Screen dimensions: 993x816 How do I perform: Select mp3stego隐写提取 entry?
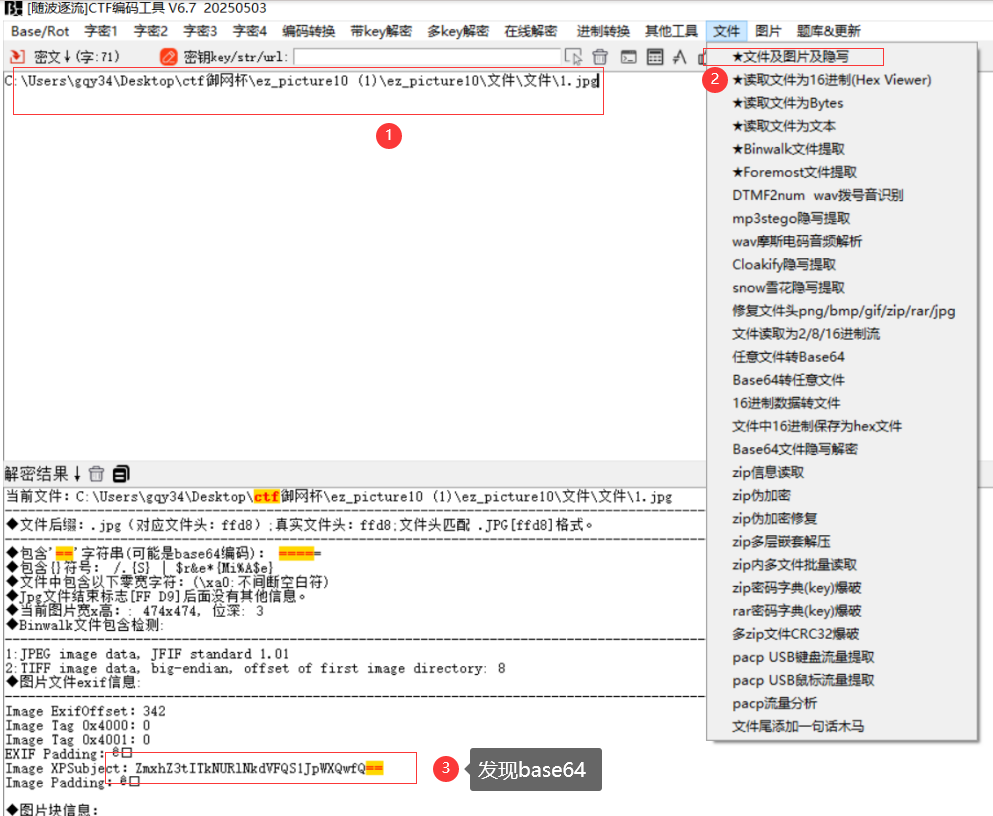(842, 218)
